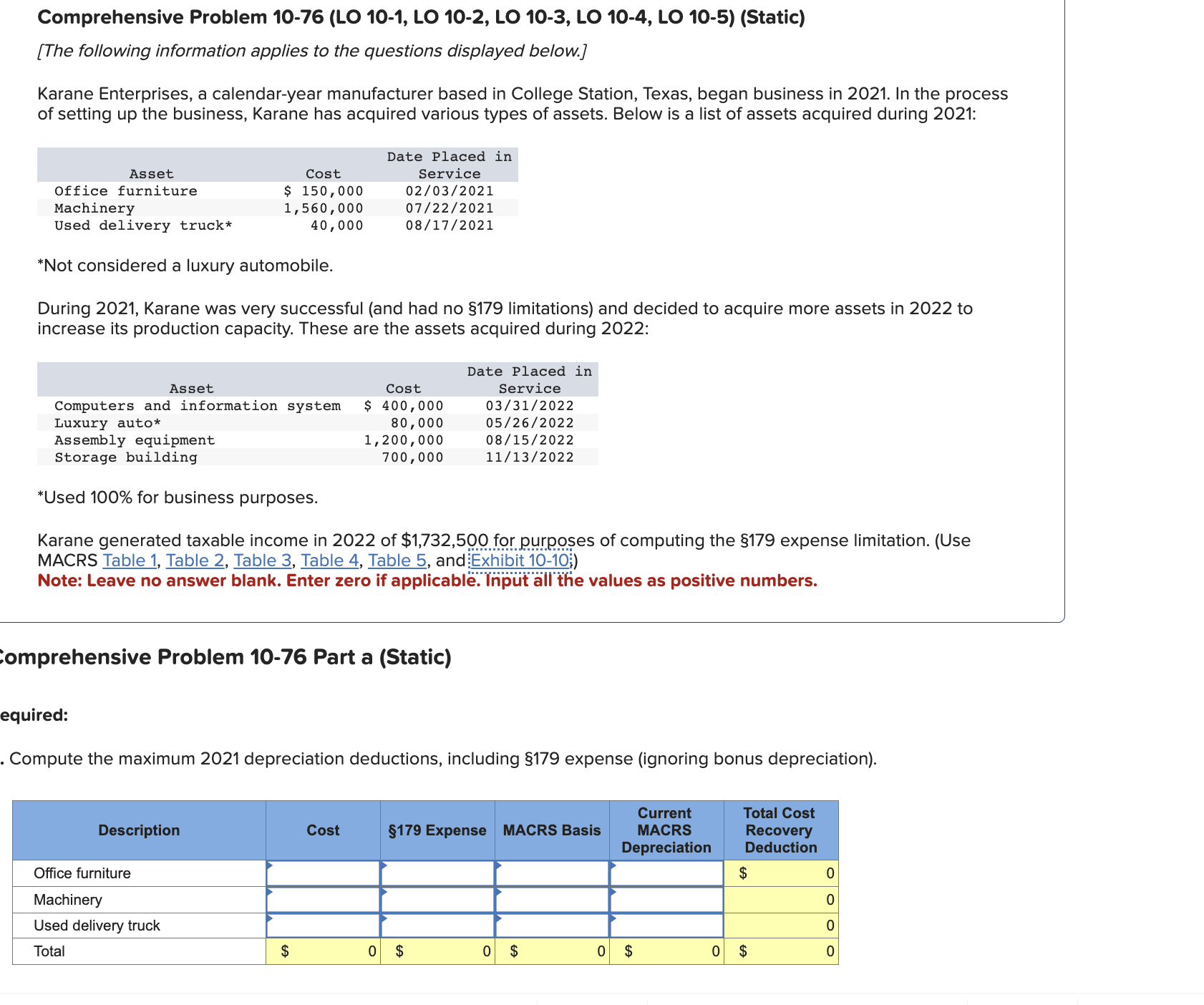Image resolution: width=1204 pixels, height=1005 pixels.
Task: Open the MACRS Table 3 link
Action: tap(262, 560)
